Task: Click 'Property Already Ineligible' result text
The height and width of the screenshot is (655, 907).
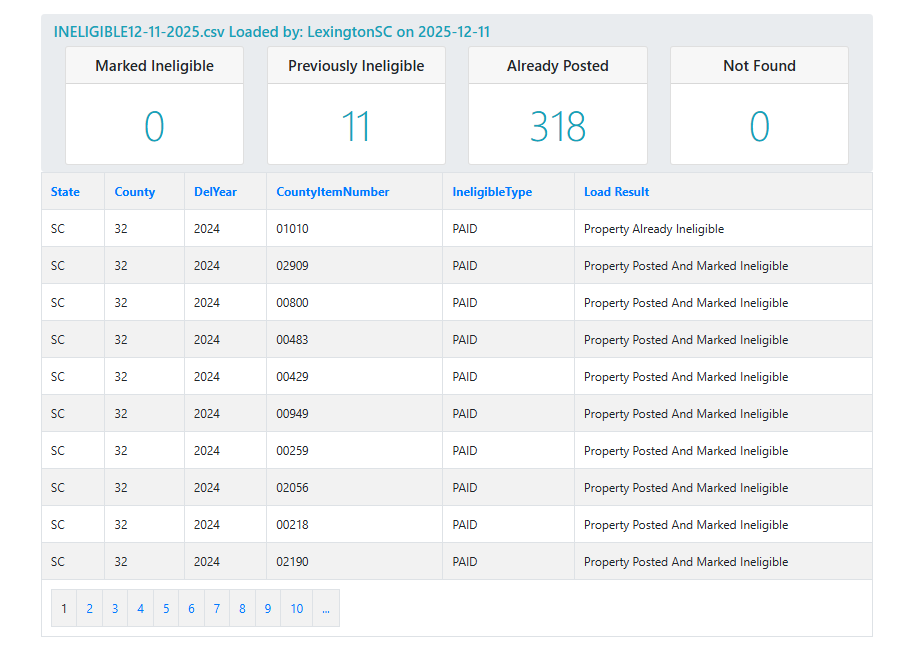Action: click(654, 229)
